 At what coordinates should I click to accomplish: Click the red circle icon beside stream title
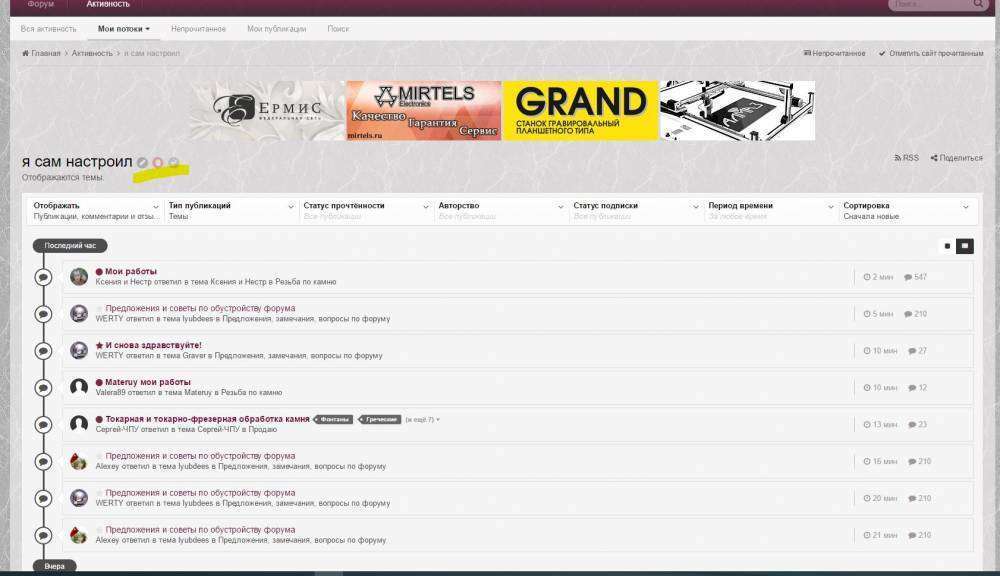158,162
